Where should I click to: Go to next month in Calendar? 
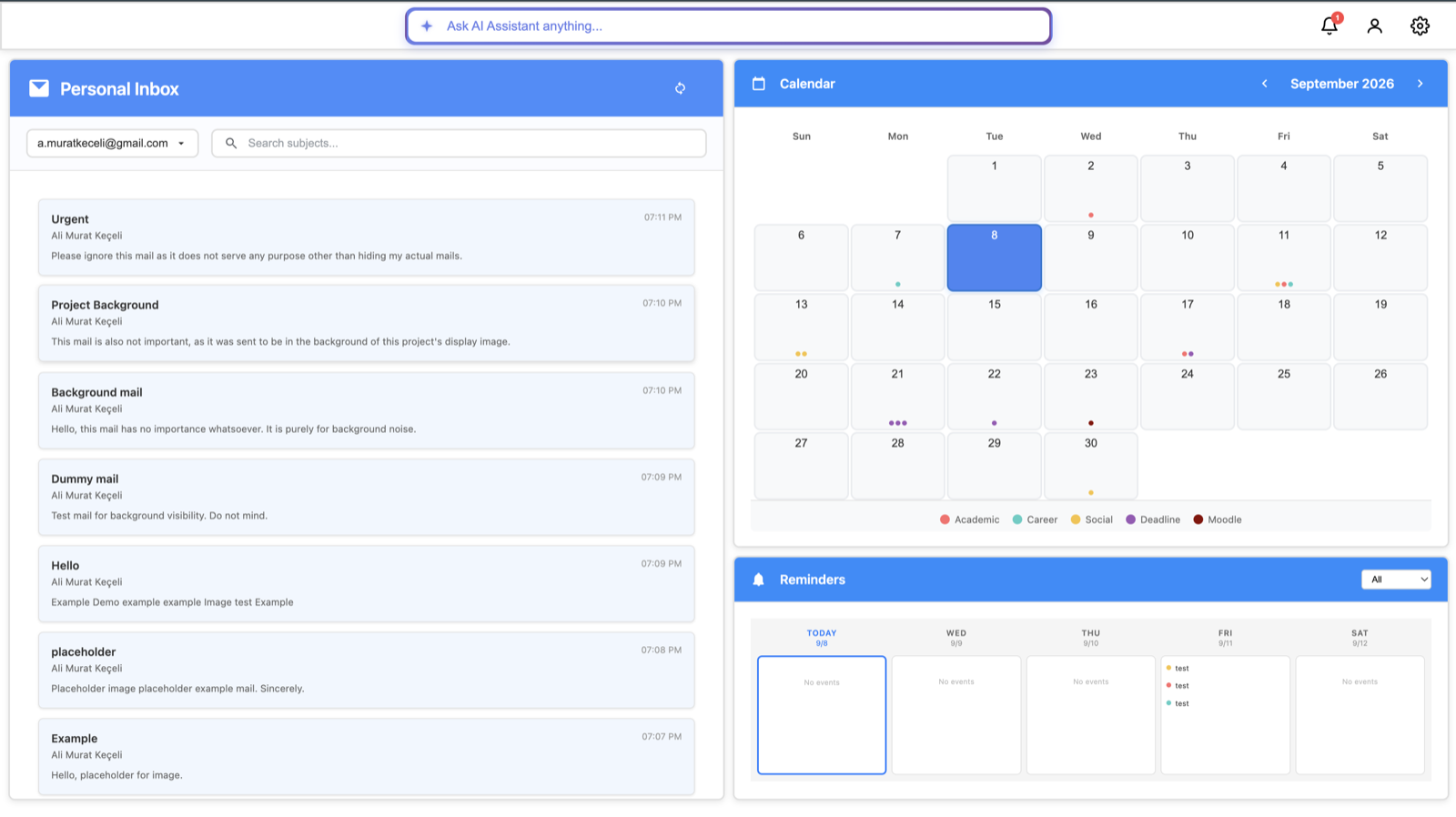tap(1420, 84)
